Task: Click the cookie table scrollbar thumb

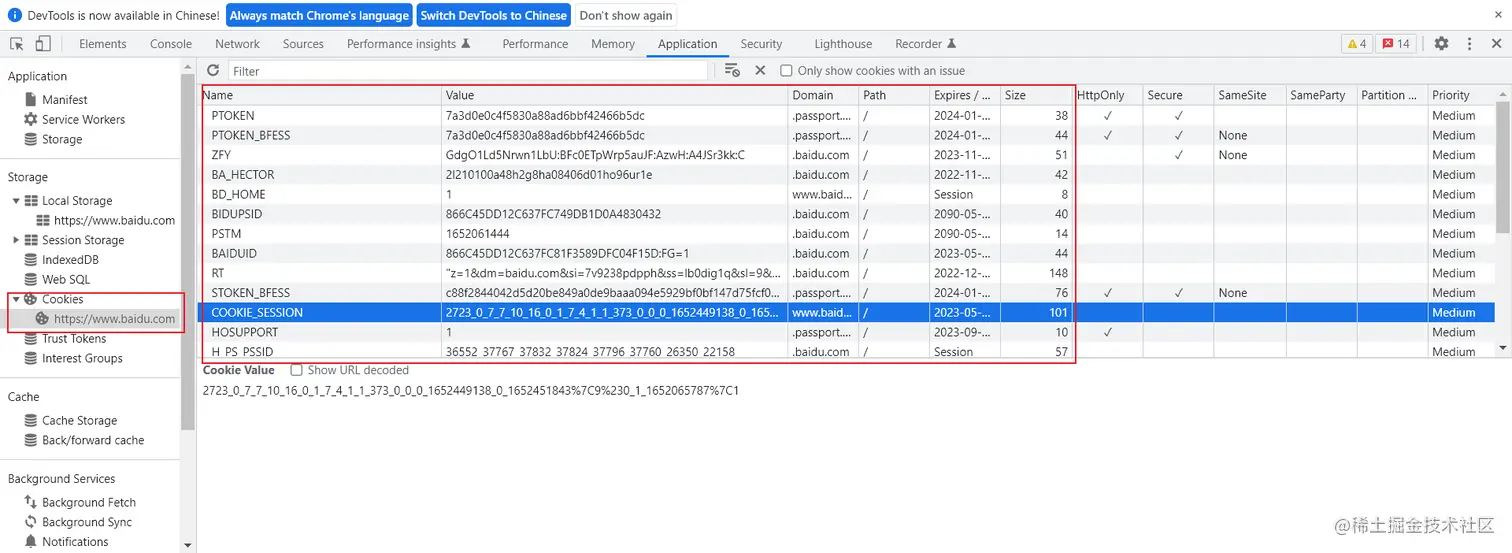Action: coord(1503,168)
